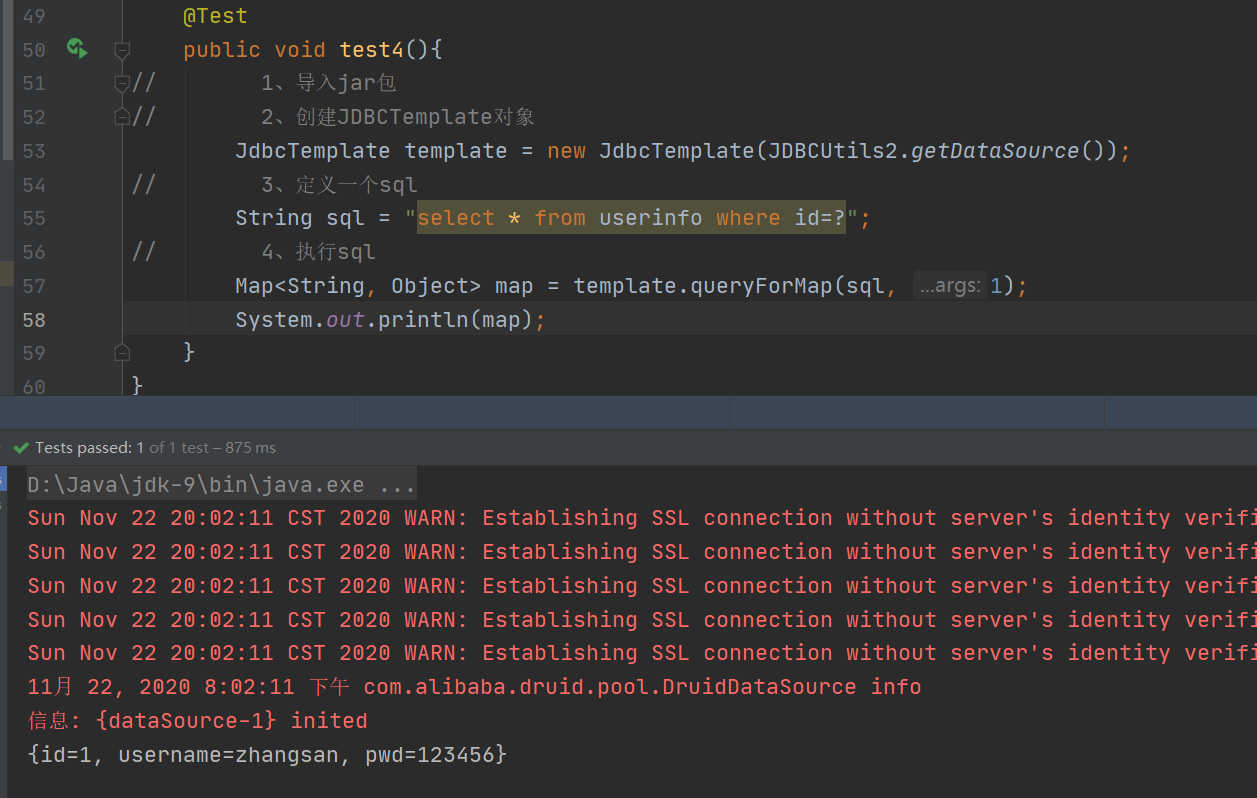This screenshot has width=1257, height=798.
Task: Click line number 55 in the gutter
Action: (33, 218)
